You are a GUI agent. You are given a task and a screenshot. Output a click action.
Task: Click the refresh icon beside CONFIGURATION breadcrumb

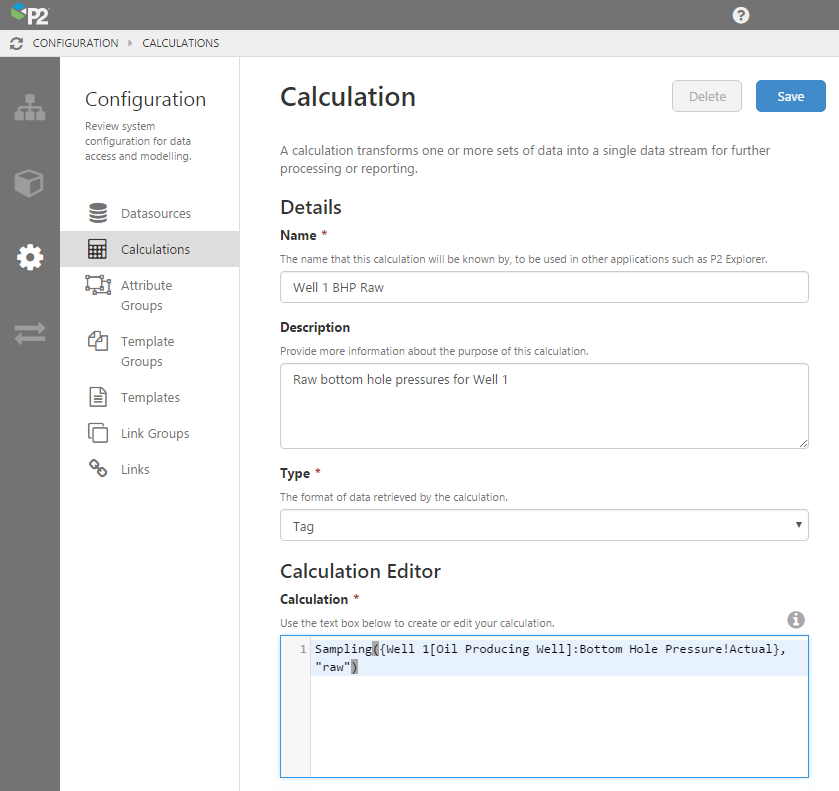point(16,44)
